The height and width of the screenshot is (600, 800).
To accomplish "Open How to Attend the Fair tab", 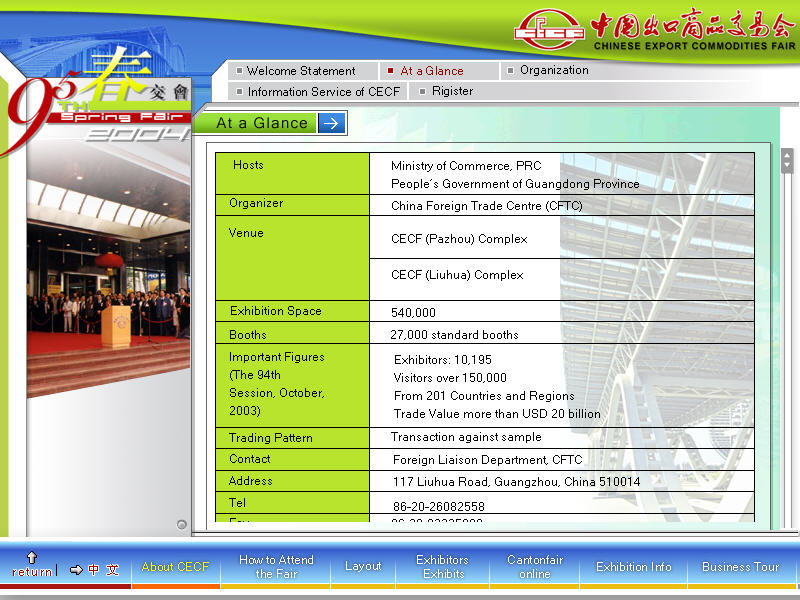I will (x=276, y=567).
